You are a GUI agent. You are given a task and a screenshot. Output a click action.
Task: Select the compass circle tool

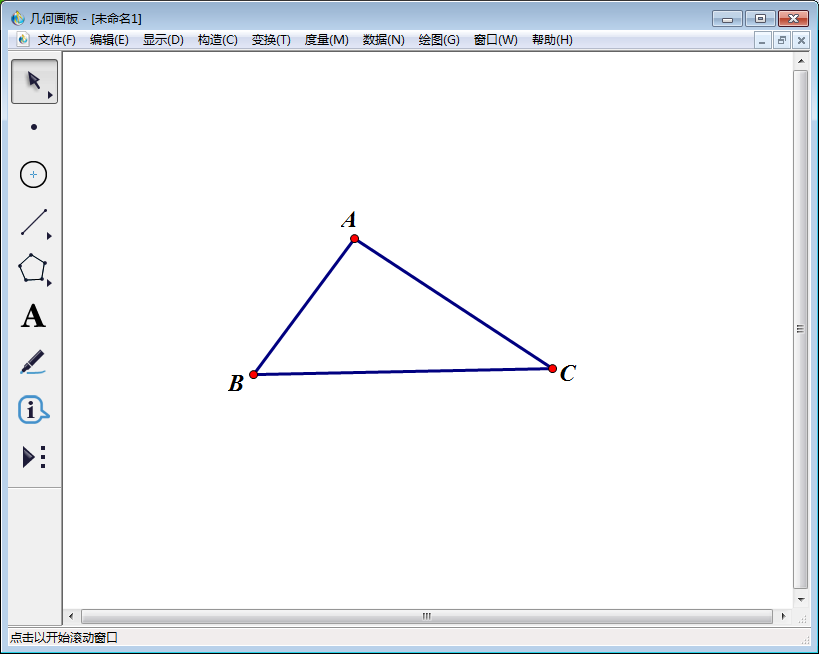(x=33, y=174)
